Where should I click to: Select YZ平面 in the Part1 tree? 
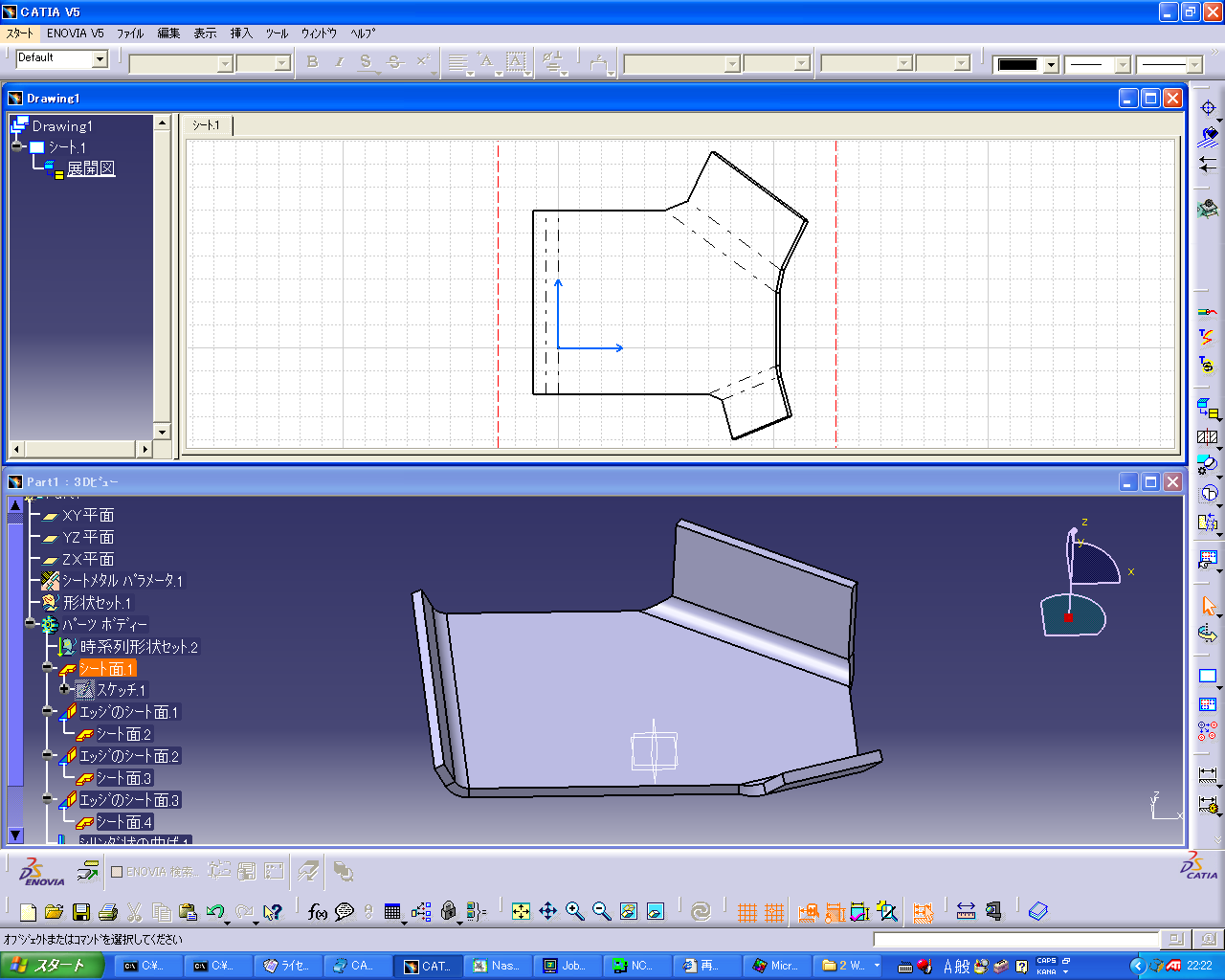tap(88, 537)
